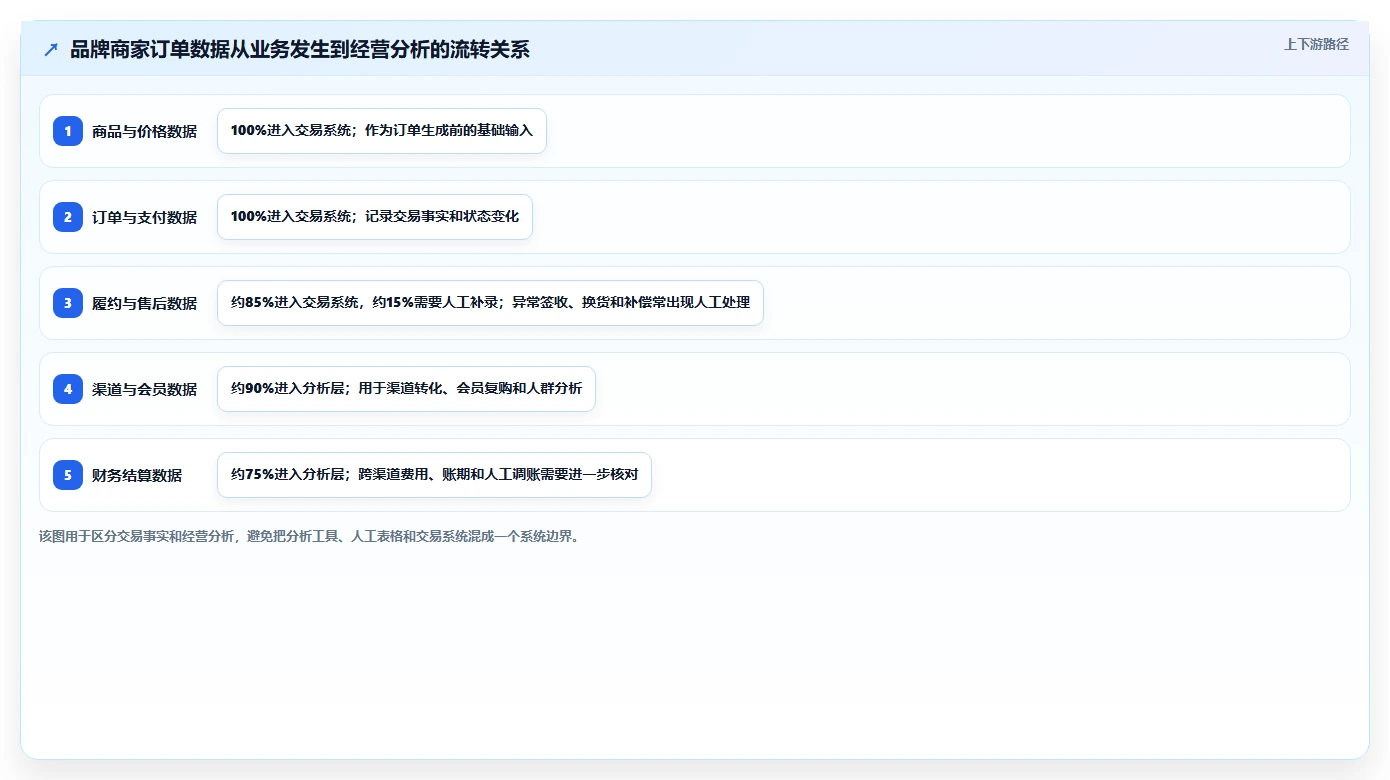The image size is (1390, 780).
Task: Open the 约15%需要人工补录 description box
Action: (490, 303)
